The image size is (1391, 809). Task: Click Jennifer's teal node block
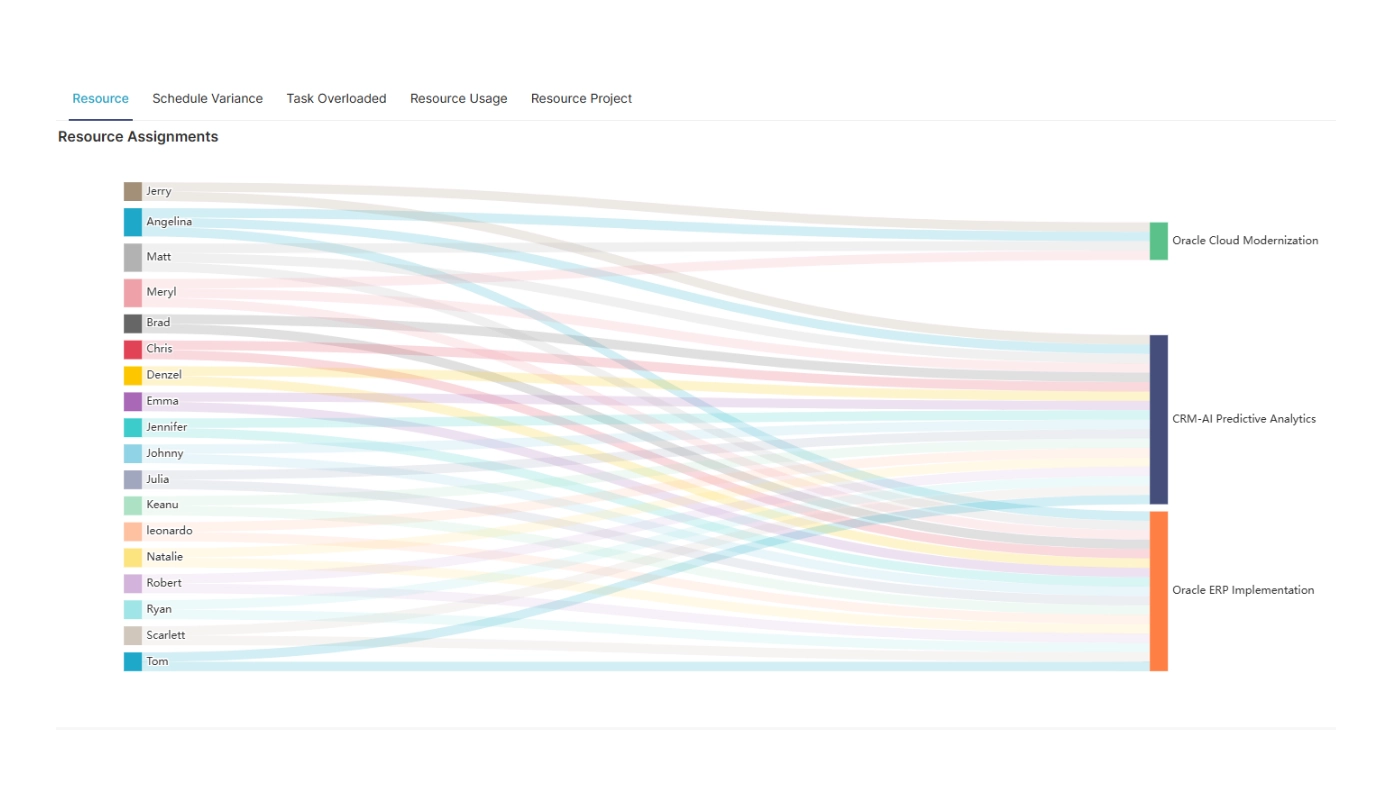pyautogui.click(x=133, y=427)
